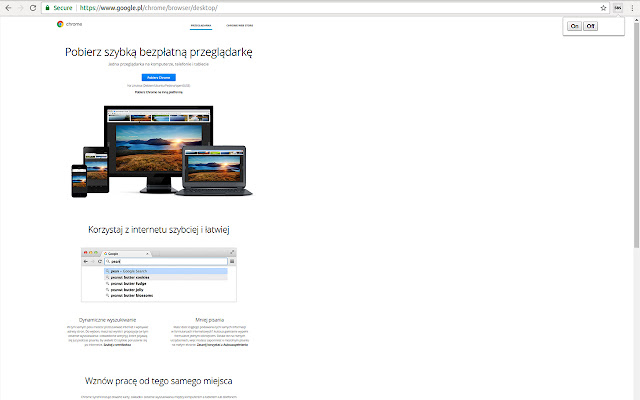Screen dimensions: 640x400
Task: Switch to the Chrome Web Store tab
Action: [240, 25]
